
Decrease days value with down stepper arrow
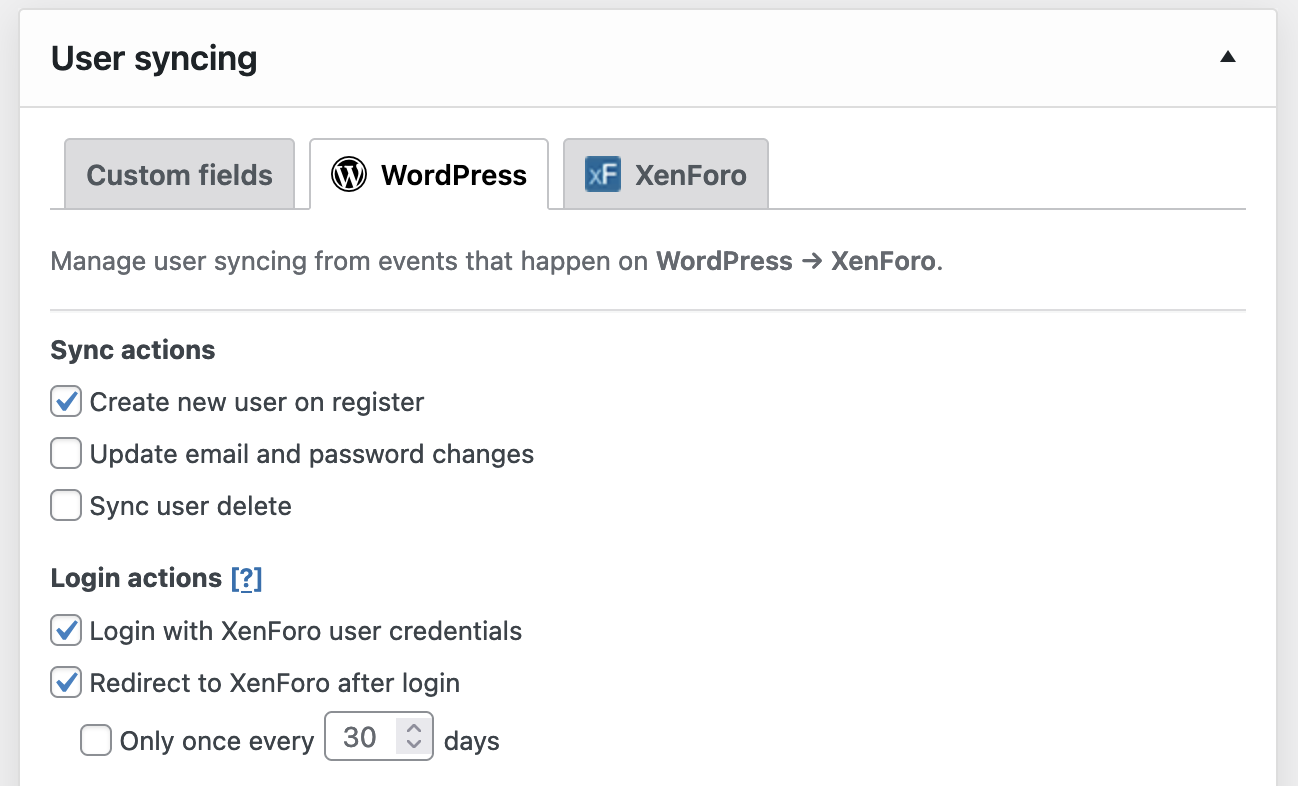click(414, 746)
